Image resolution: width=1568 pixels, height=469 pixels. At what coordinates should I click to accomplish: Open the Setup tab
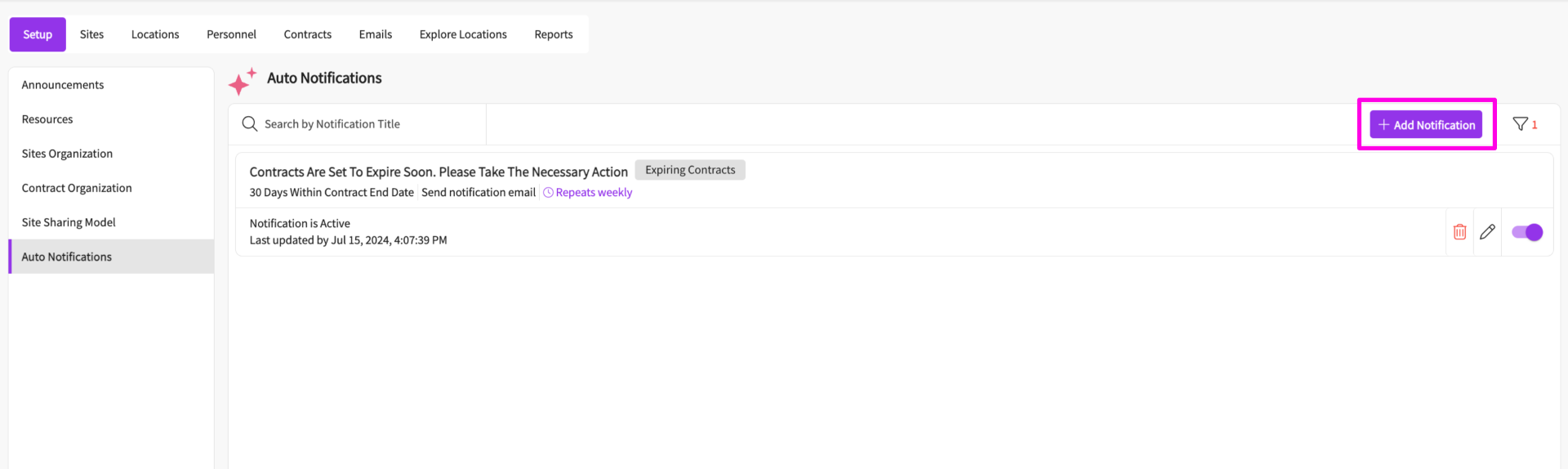[38, 34]
